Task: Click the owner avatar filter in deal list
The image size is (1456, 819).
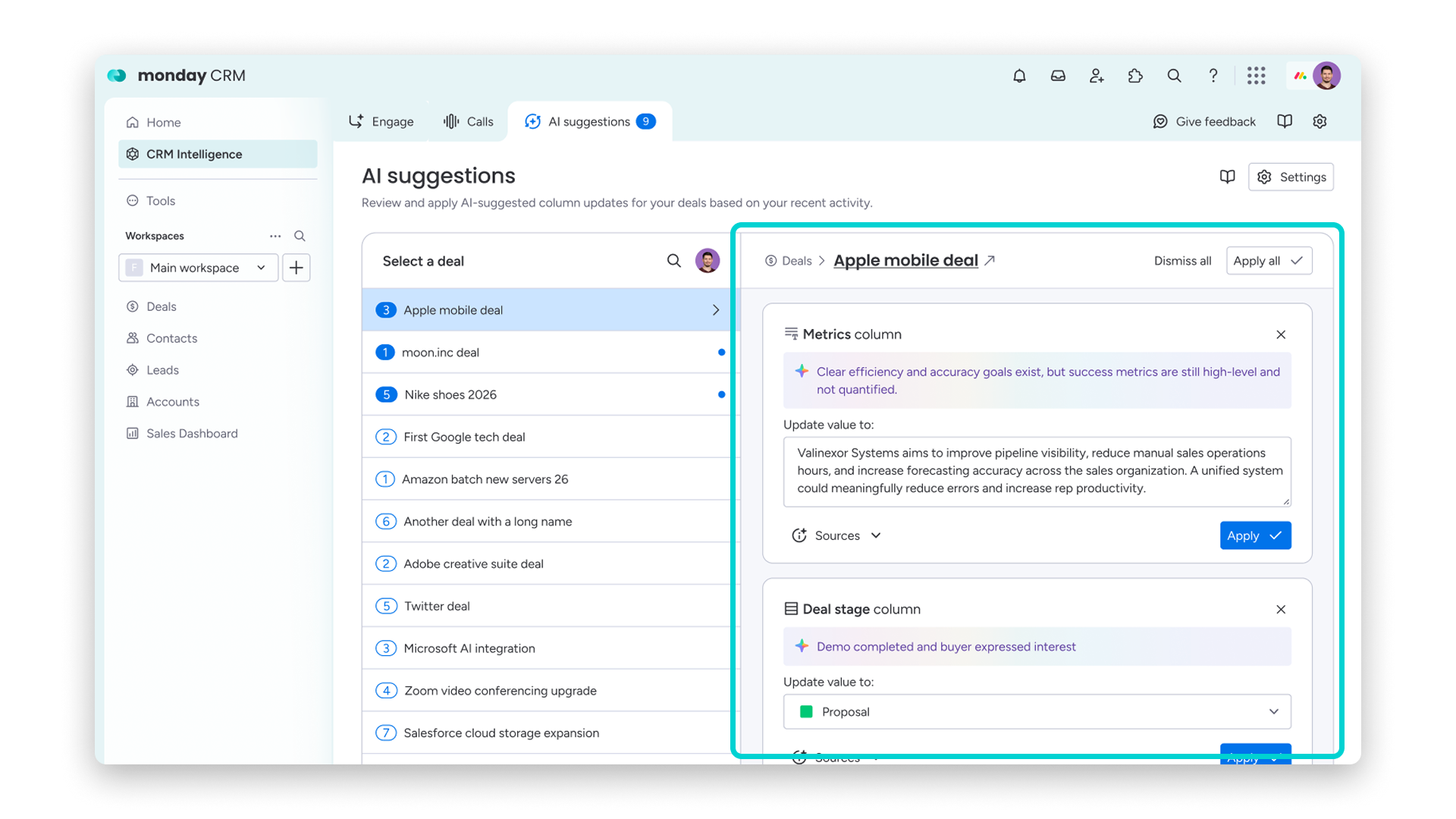Action: 708,261
